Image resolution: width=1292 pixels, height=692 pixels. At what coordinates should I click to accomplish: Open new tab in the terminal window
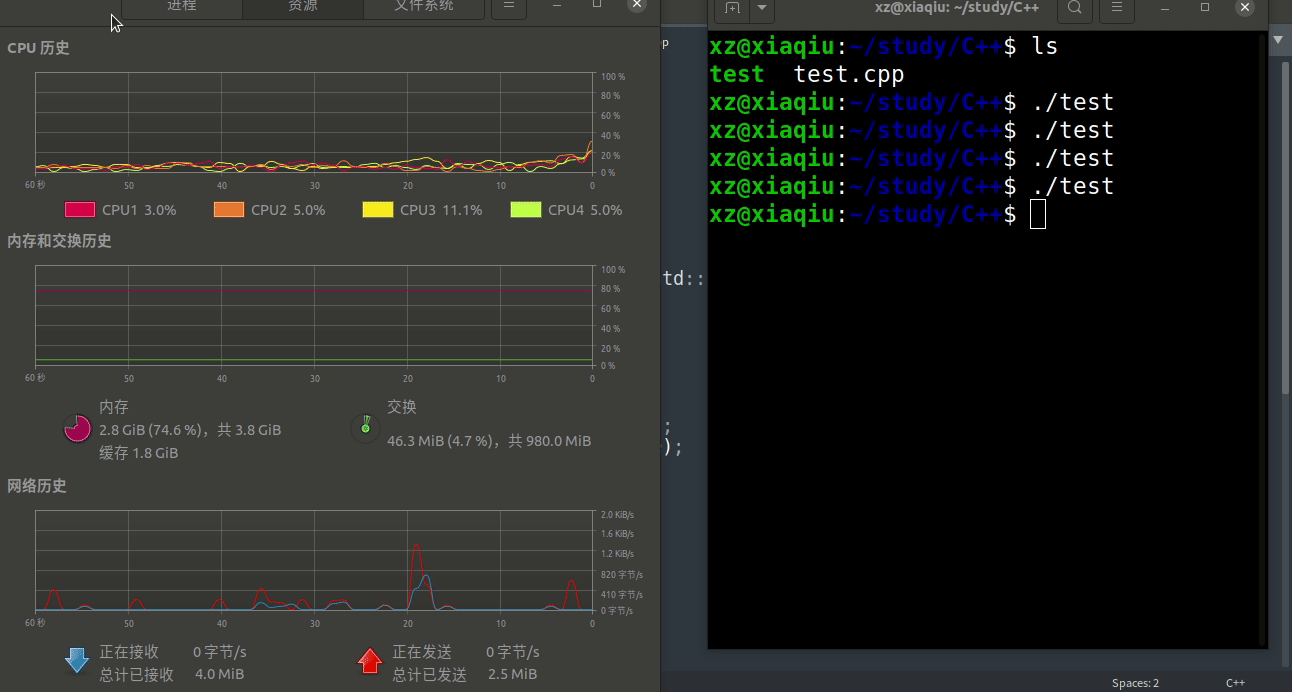[733, 8]
